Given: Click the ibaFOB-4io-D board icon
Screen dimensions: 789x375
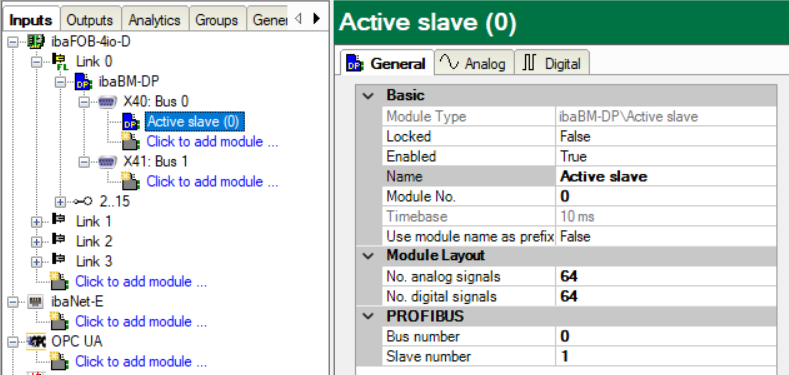Looking at the screenshot, I should pos(36,41).
